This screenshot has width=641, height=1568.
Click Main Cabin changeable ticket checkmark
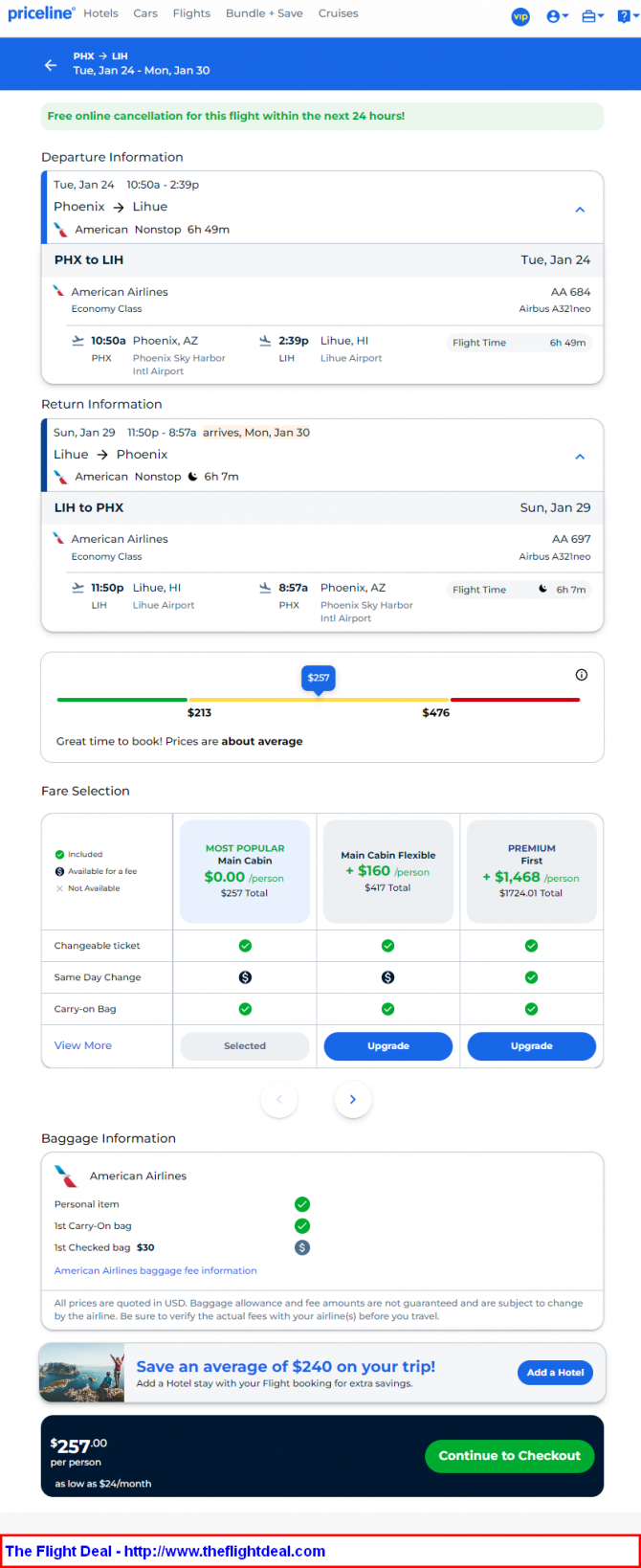click(245, 946)
